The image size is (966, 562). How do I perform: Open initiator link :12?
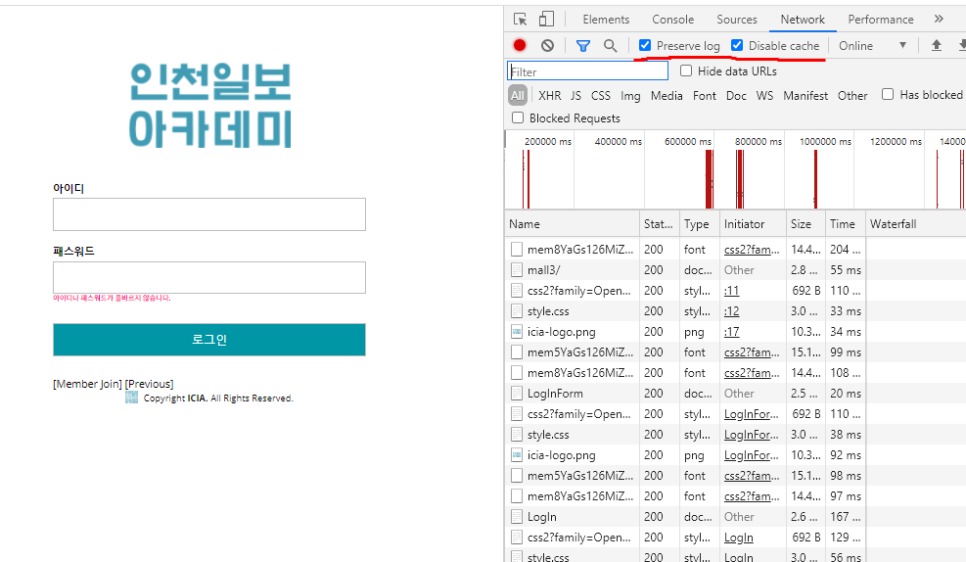[731, 311]
